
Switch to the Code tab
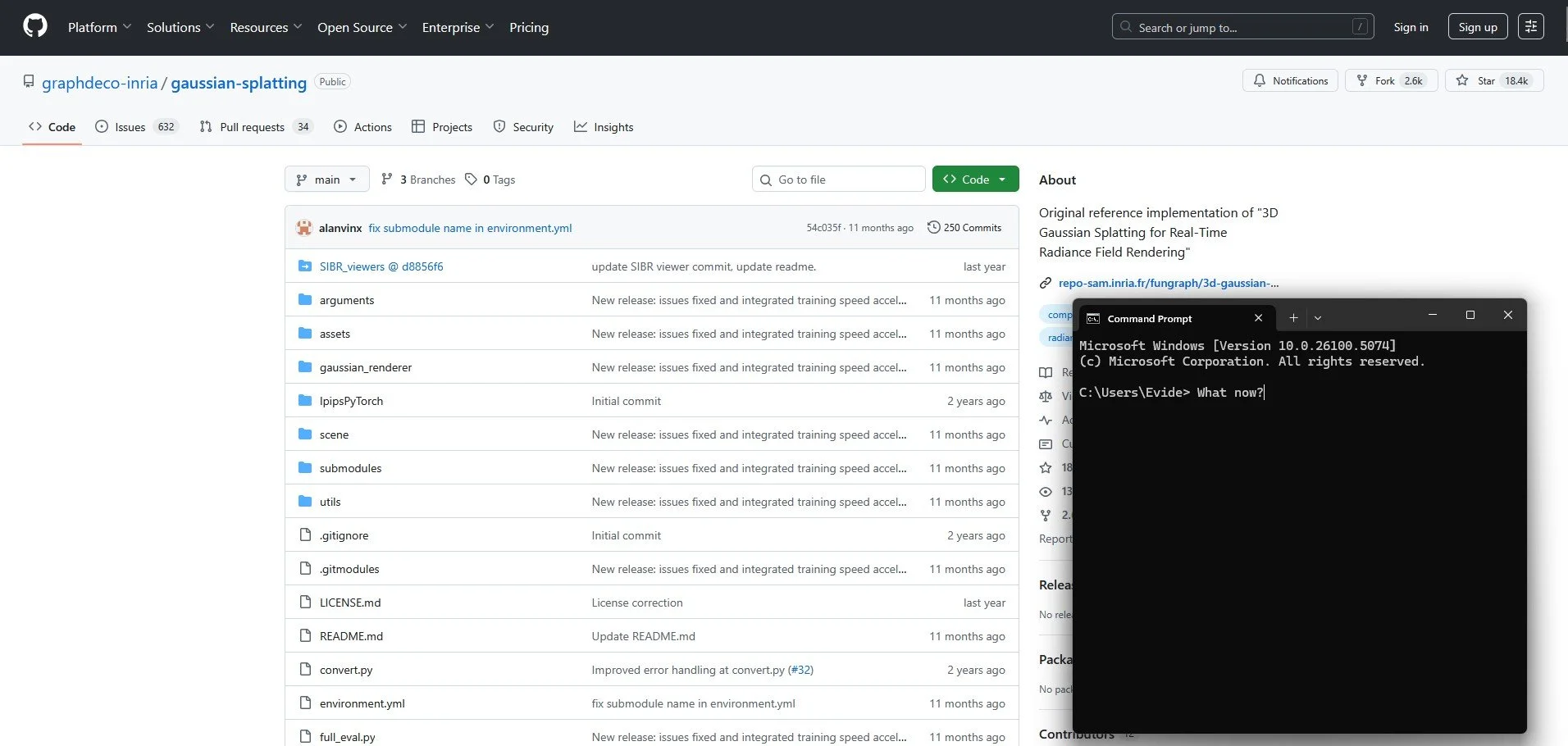(x=52, y=127)
